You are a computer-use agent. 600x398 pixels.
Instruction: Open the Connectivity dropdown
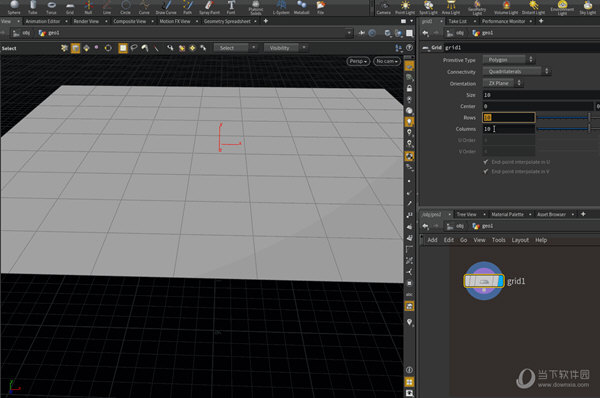(516, 72)
